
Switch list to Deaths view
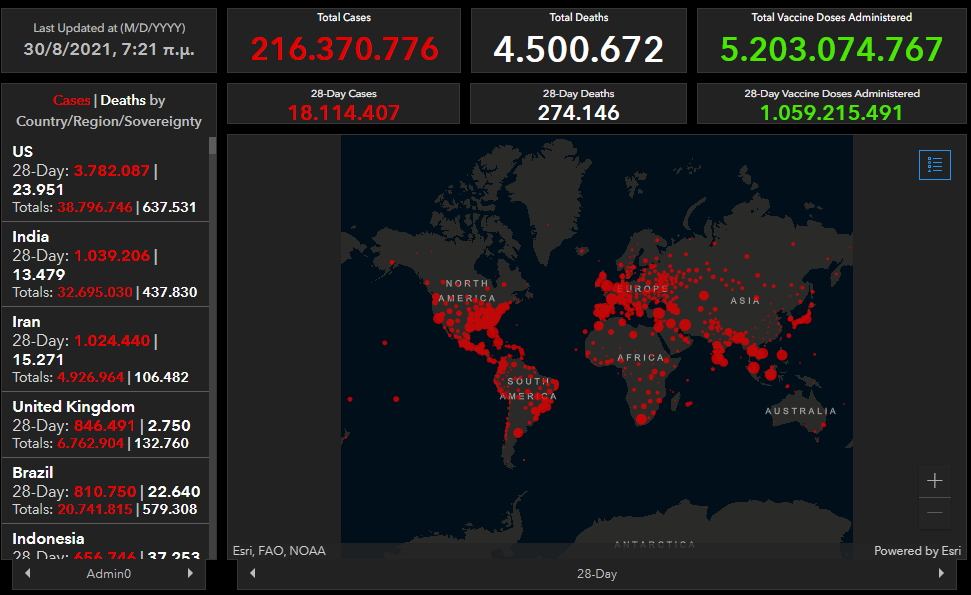point(123,100)
